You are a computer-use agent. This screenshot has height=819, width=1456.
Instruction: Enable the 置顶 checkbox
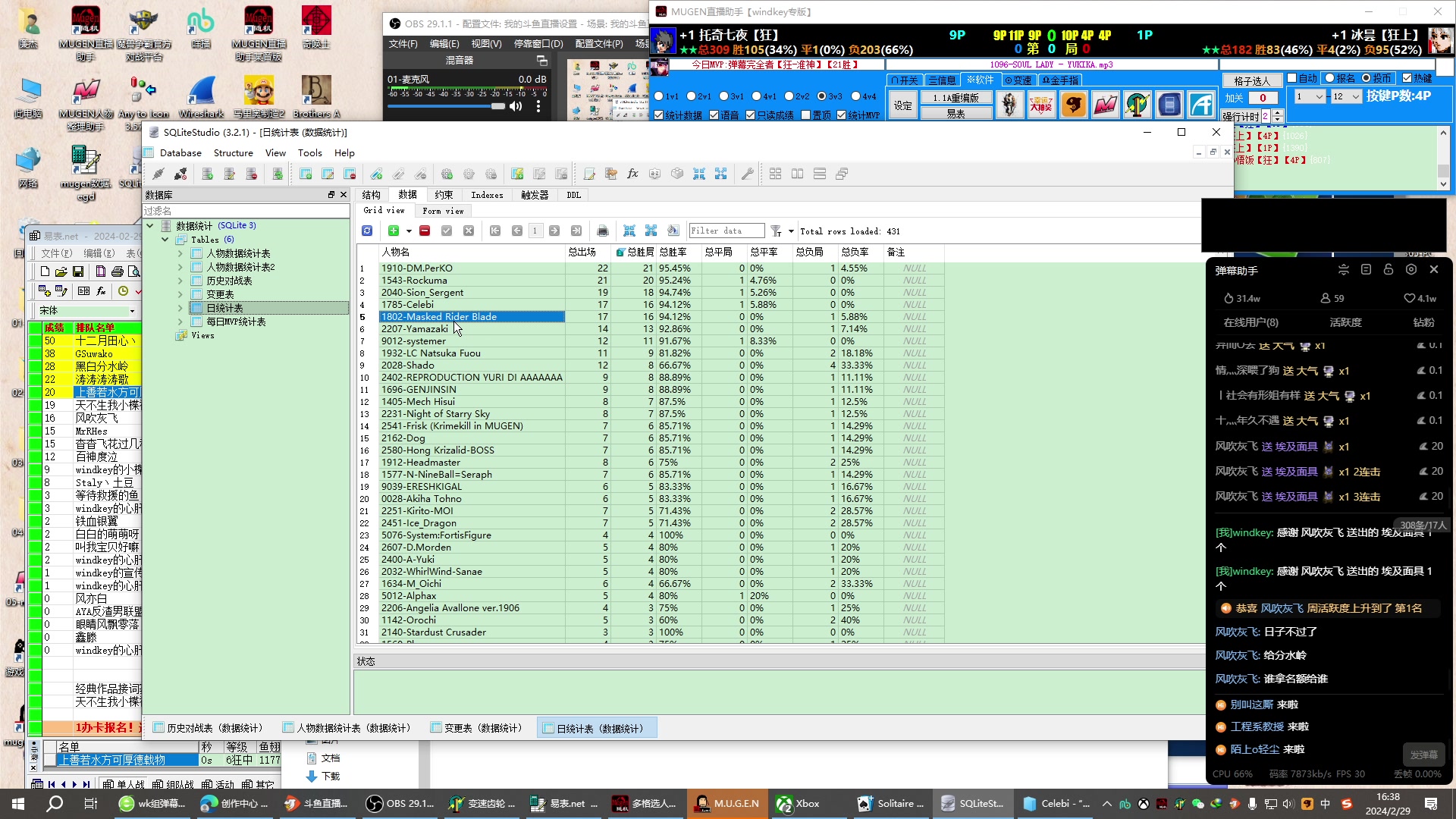coord(806,115)
